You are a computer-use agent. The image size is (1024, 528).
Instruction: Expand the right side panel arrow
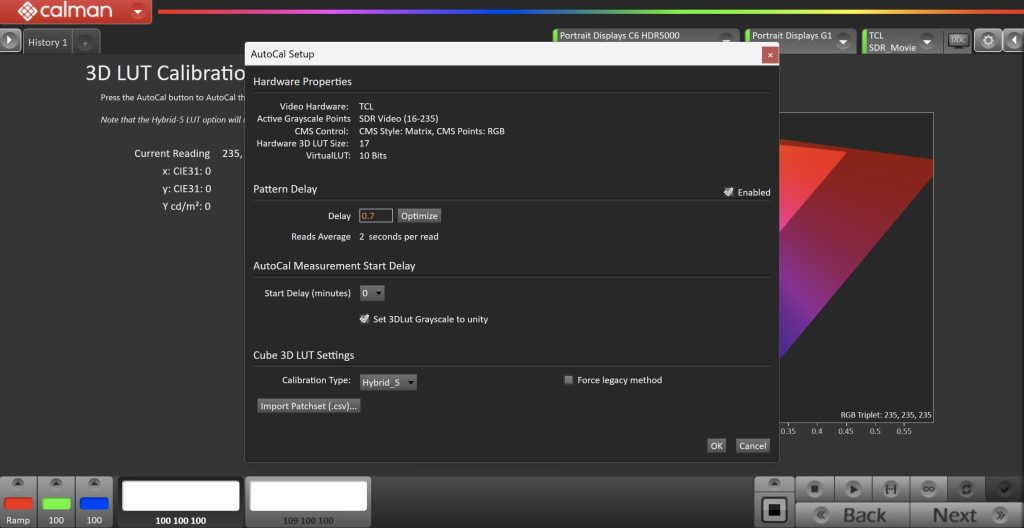pyautogui.click(x=1013, y=41)
